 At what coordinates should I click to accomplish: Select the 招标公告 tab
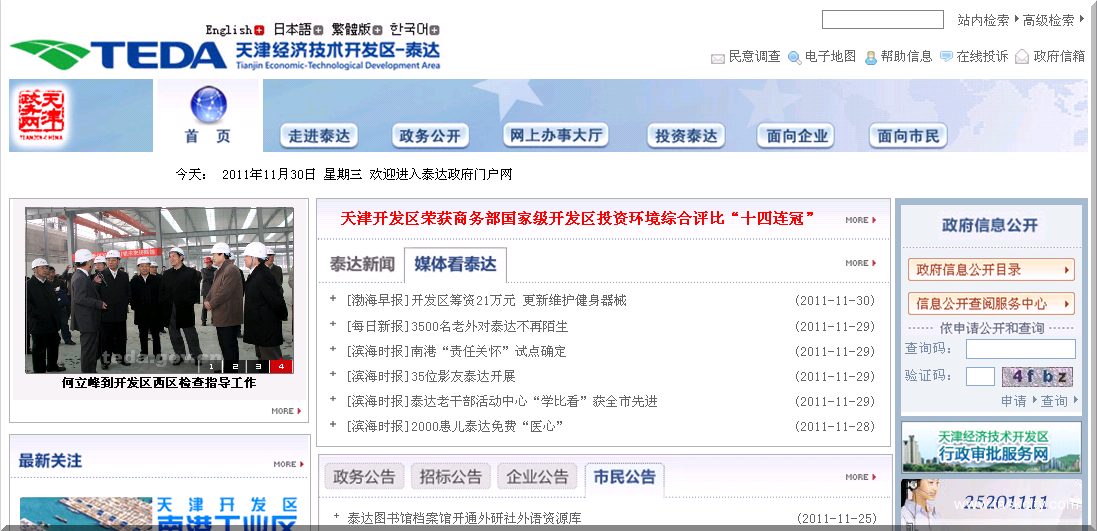click(x=450, y=477)
